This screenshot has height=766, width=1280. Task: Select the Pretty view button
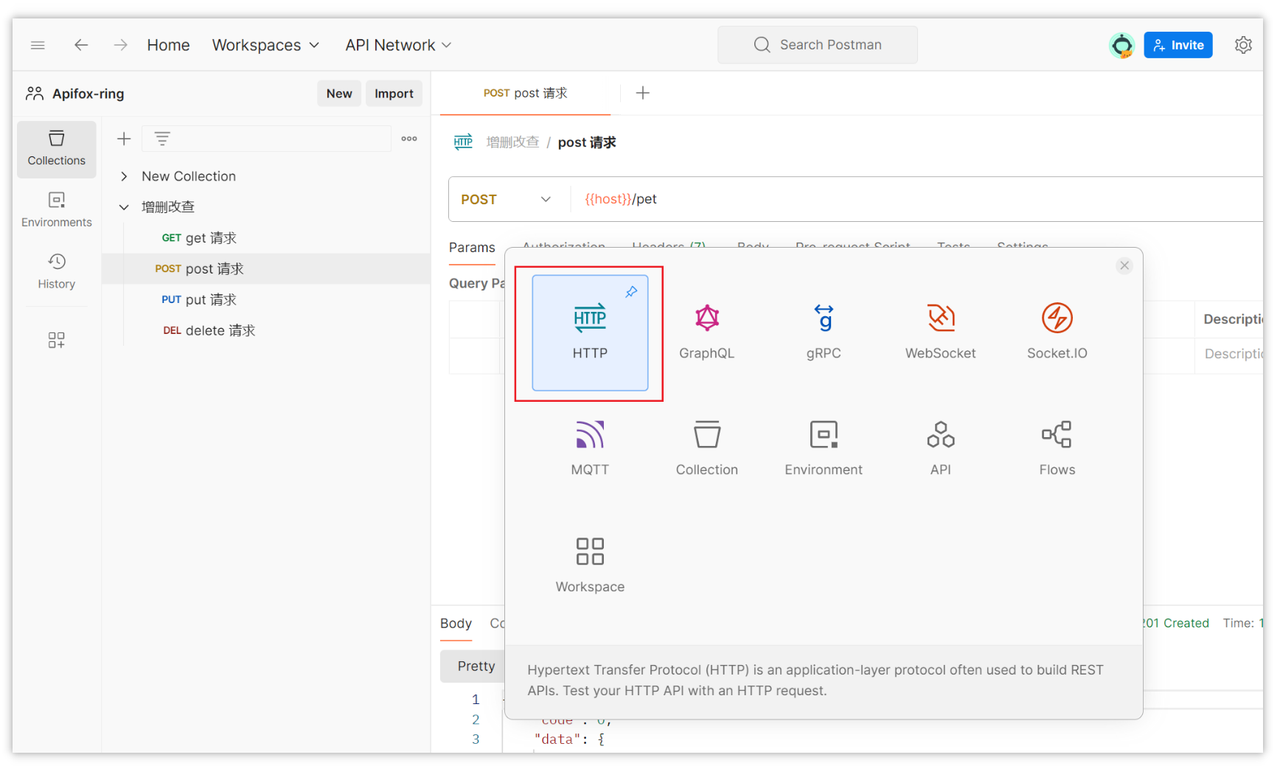click(474, 666)
